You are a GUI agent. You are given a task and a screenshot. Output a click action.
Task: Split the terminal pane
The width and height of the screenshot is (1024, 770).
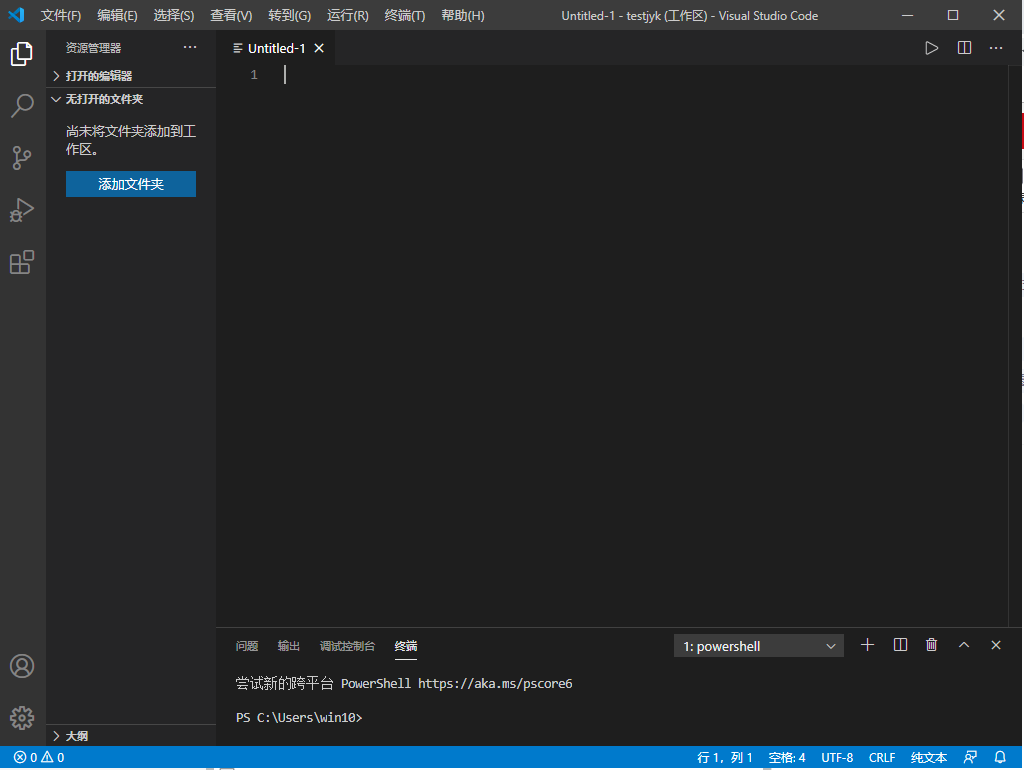click(900, 645)
